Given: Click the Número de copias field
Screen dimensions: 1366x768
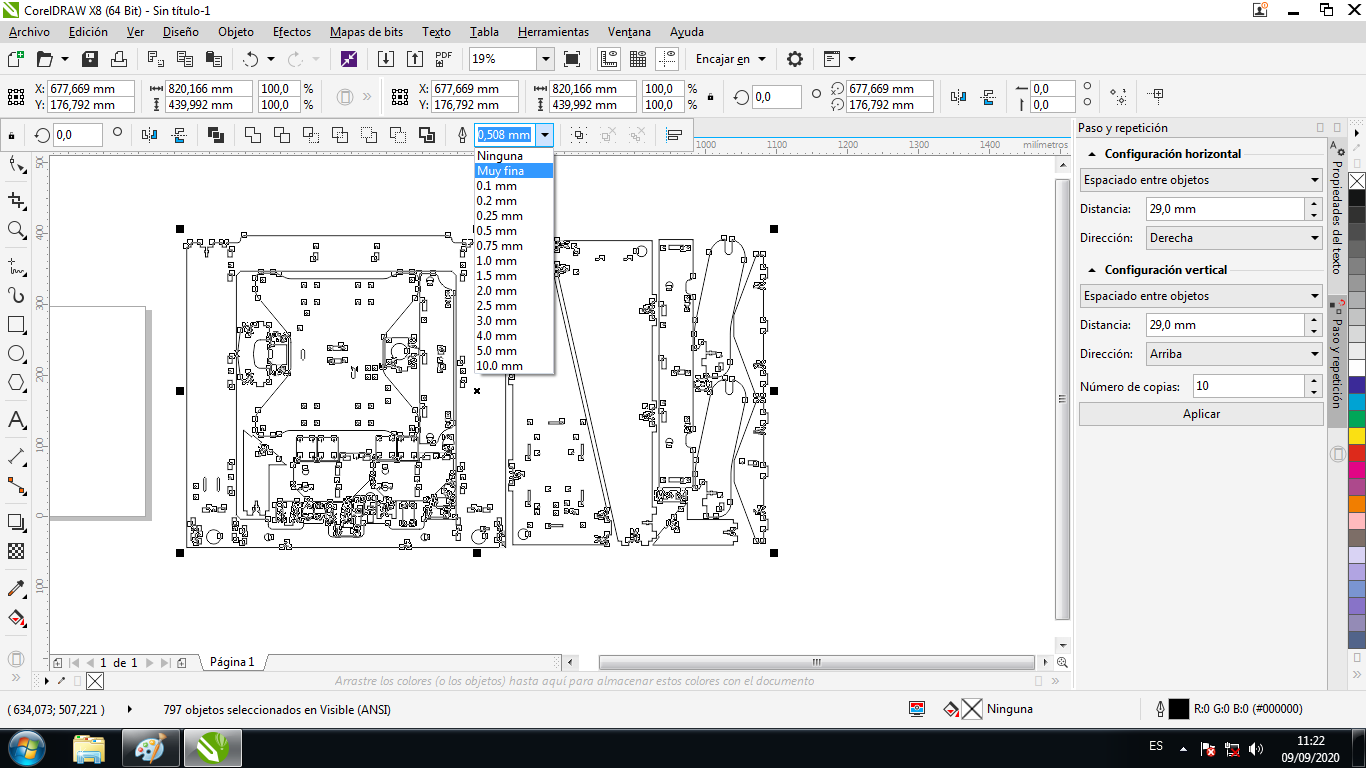Looking at the screenshot, I should (x=1244, y=386).
